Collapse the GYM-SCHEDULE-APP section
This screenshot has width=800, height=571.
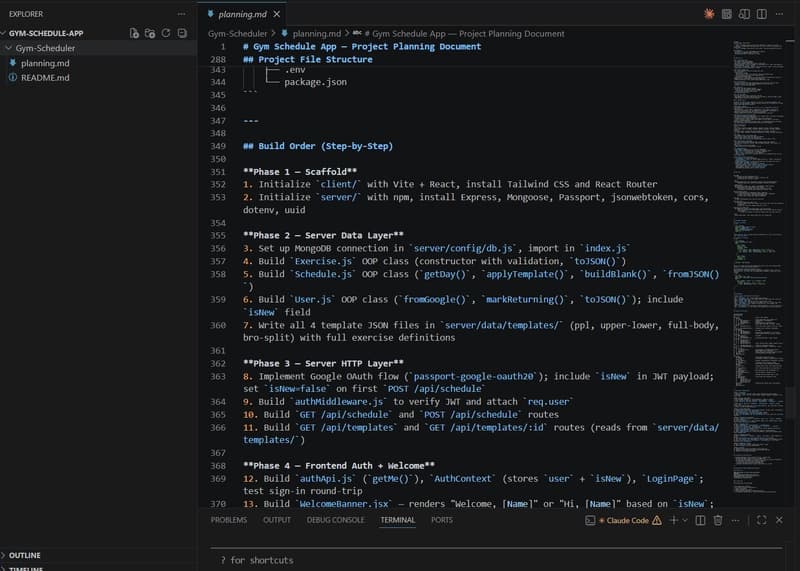(46, 33)
